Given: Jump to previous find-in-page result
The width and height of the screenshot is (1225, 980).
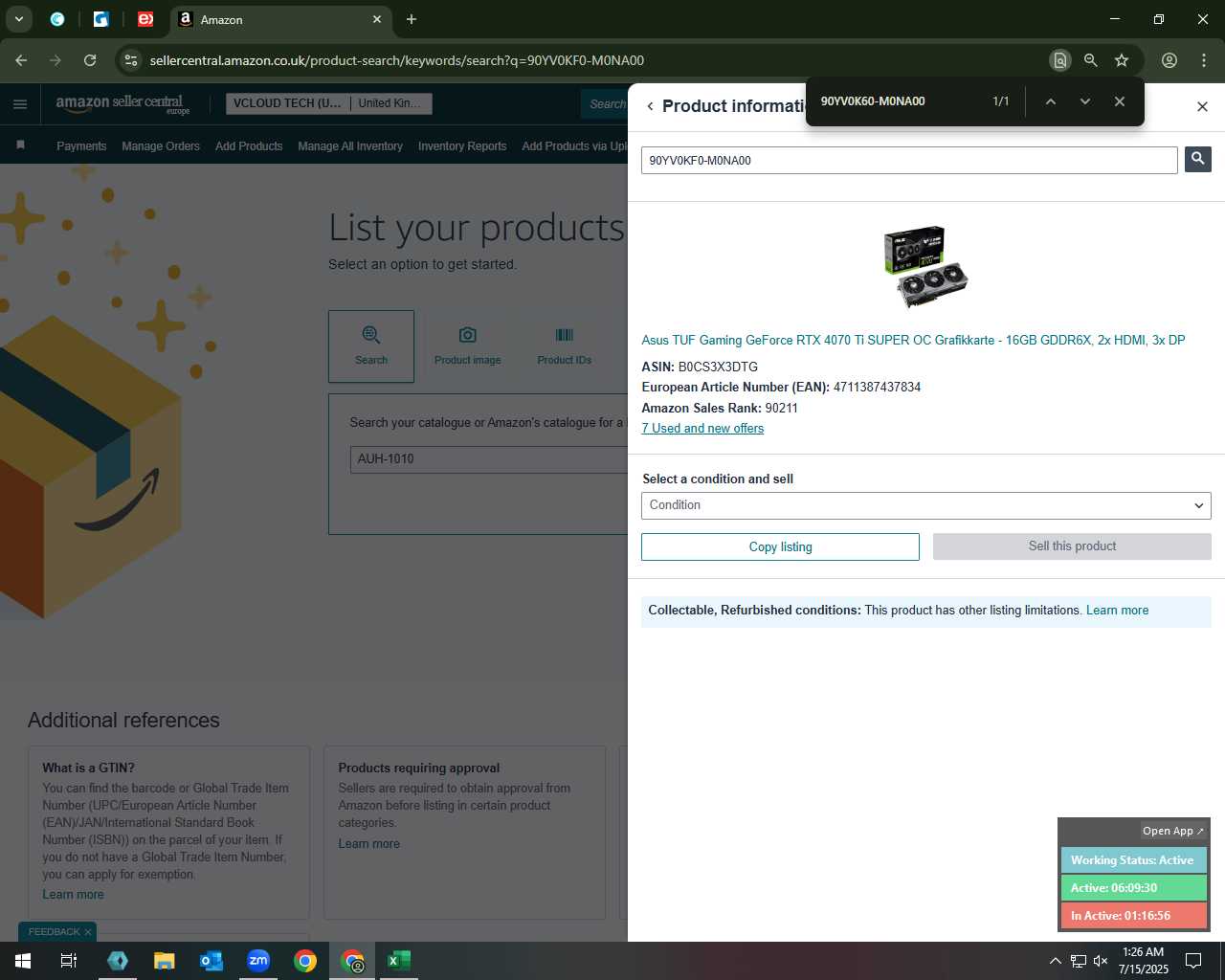Looking at the screenshot, I should tap(1050, 101).
